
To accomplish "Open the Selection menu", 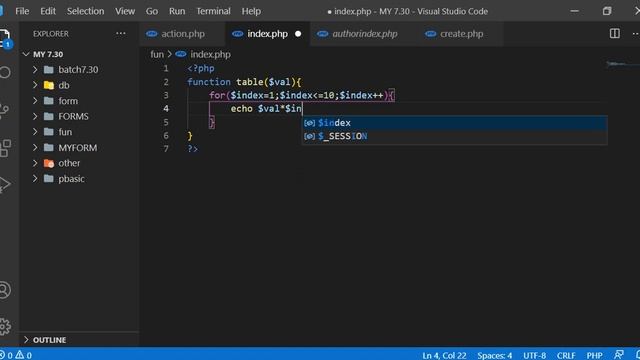I will tap(85, 11).
